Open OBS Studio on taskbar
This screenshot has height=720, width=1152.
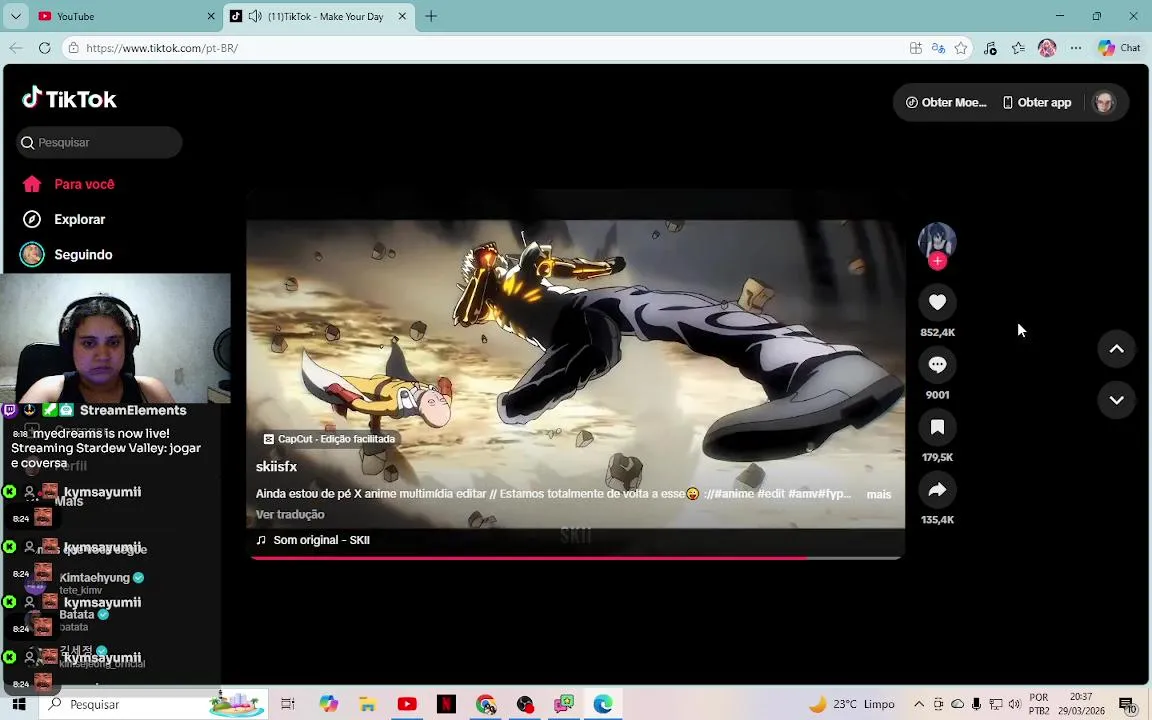525,704
